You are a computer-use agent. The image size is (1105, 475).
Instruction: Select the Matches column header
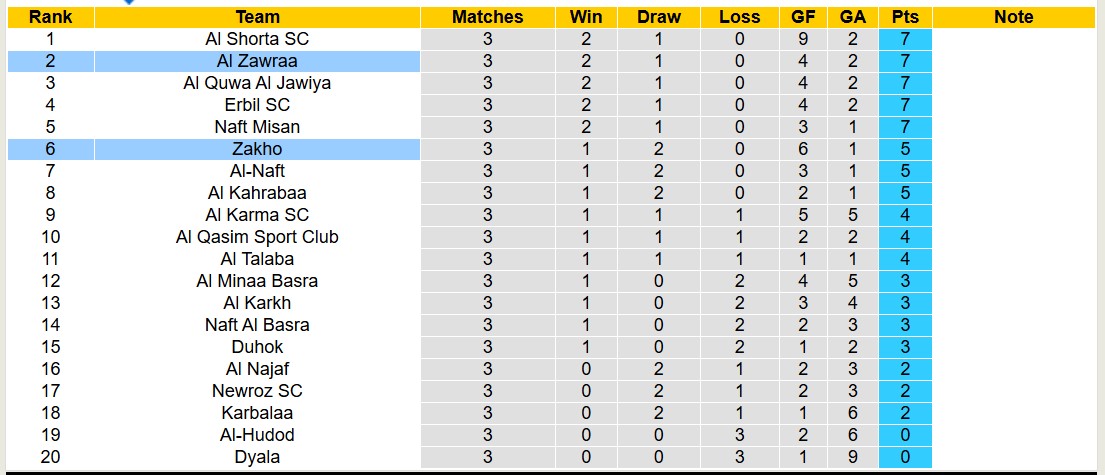click(x=487, y=17)
